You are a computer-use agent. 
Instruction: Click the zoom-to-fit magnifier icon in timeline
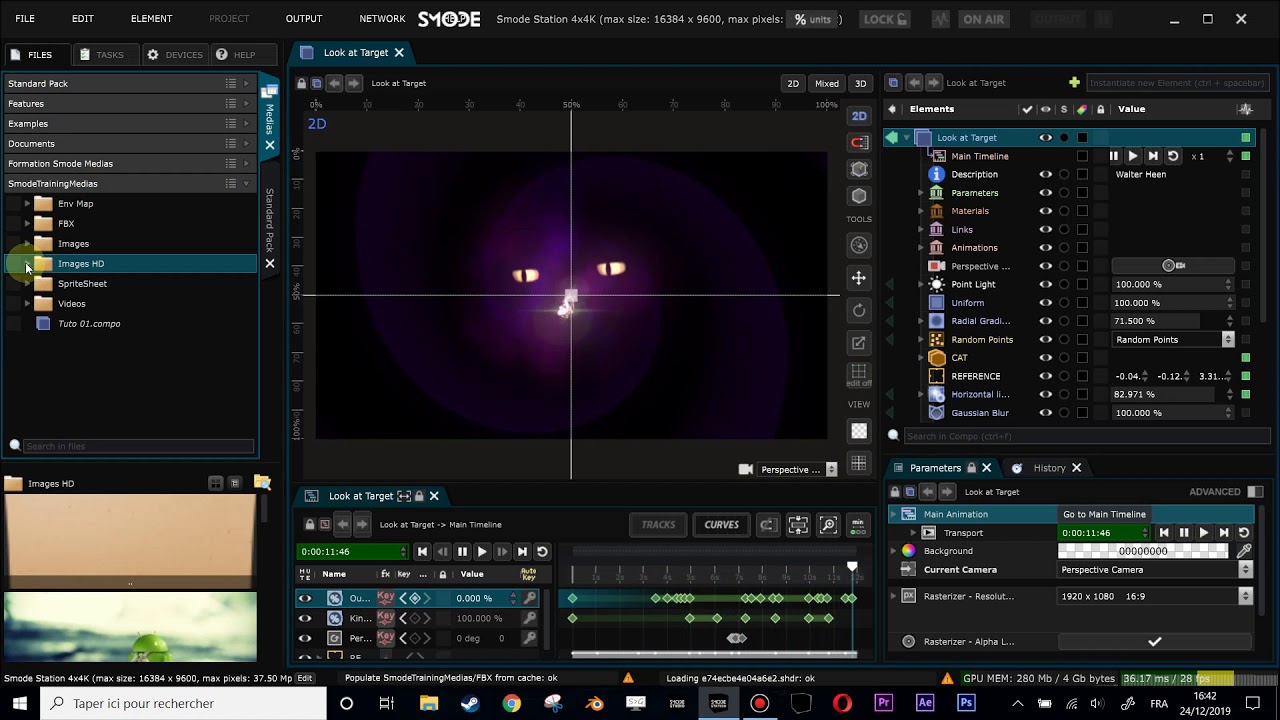click(828, 524)
